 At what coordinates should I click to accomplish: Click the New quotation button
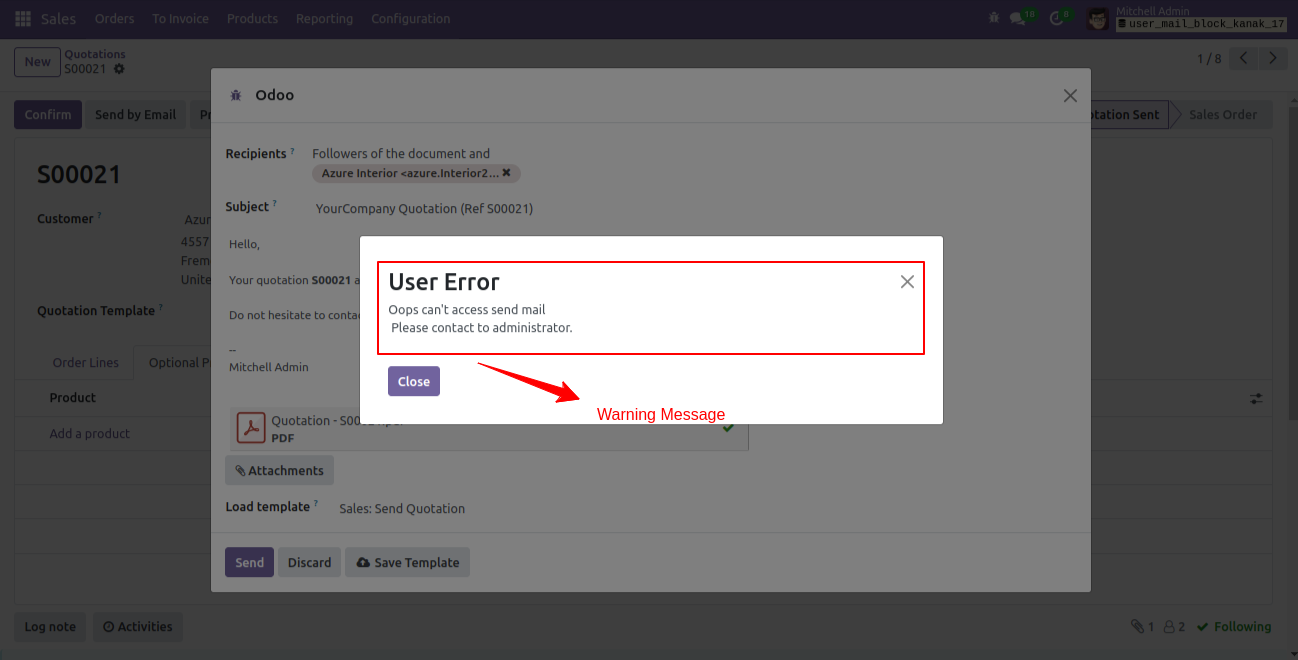[37, 62]
